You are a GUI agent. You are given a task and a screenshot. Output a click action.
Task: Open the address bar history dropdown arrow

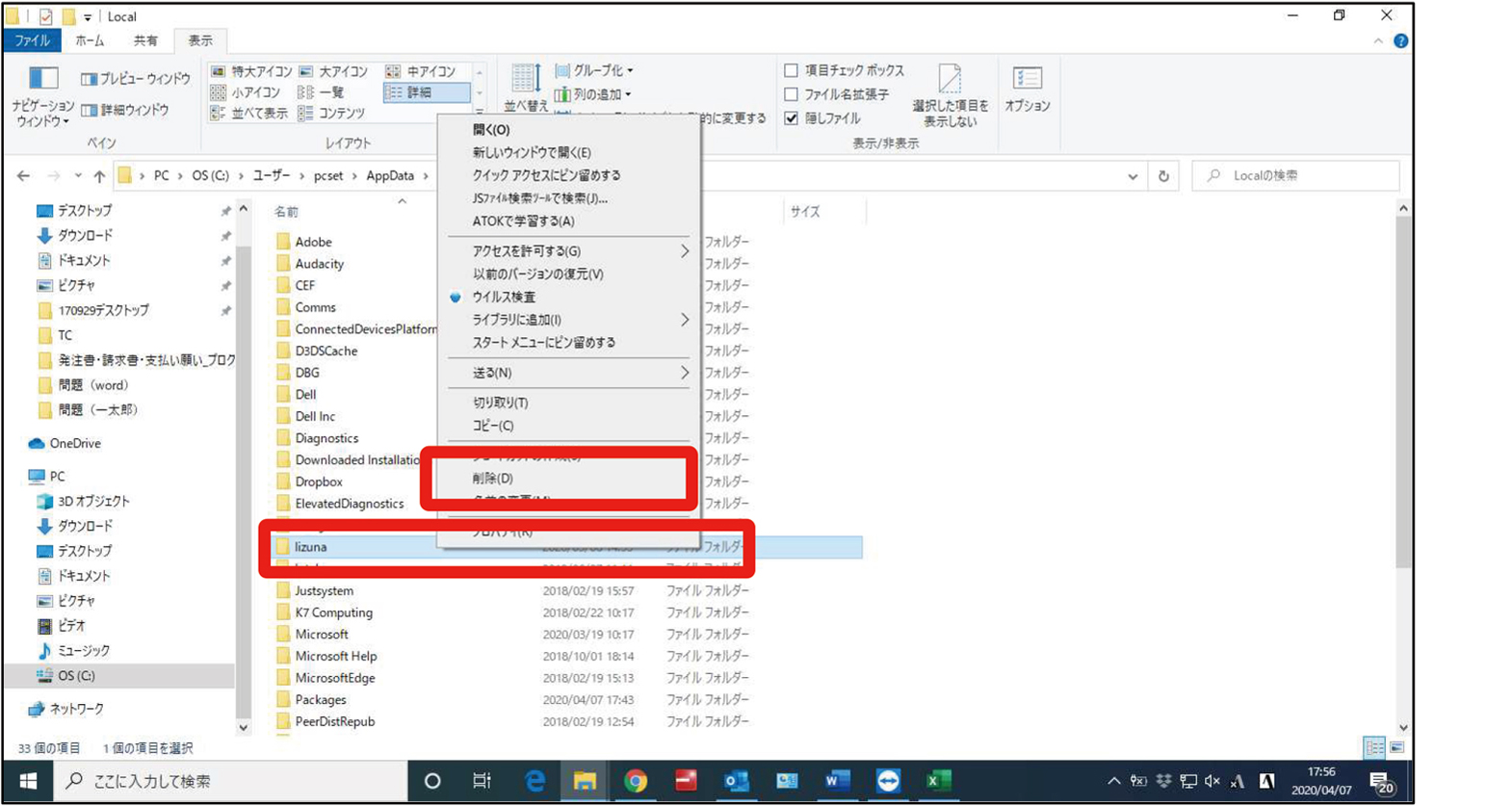[1133, 176]
